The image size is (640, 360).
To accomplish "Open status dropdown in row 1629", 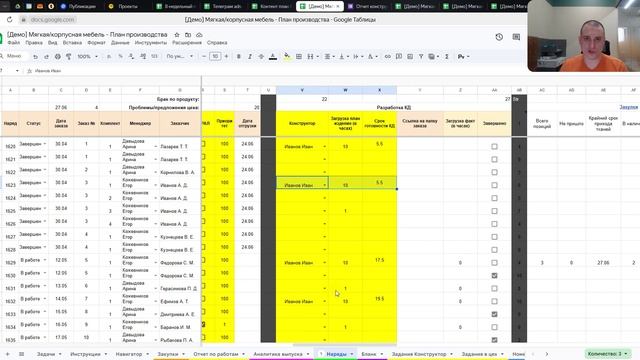I will tap(45, 260).
